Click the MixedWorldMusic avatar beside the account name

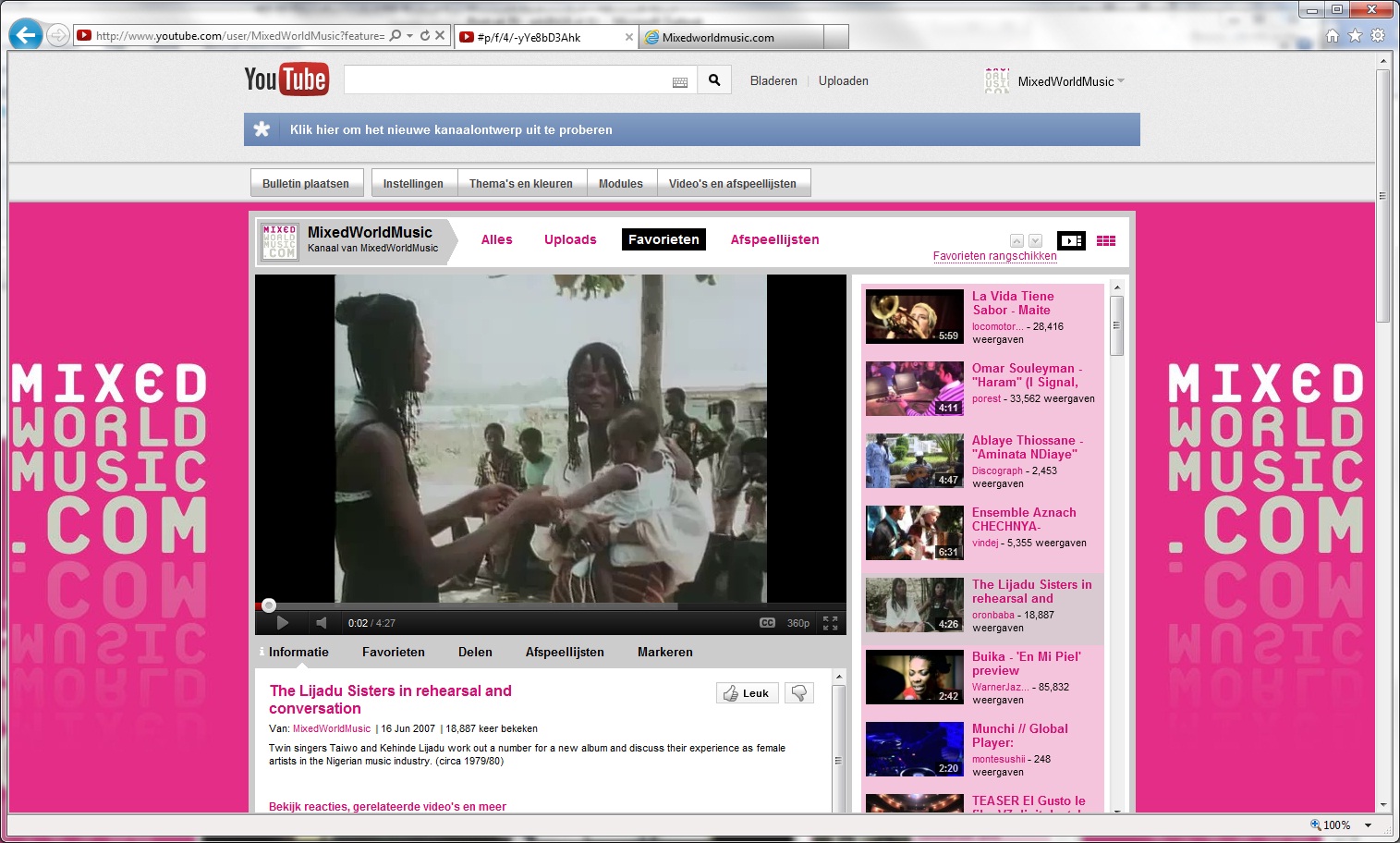pyautogui.click(x=997, y=81)
